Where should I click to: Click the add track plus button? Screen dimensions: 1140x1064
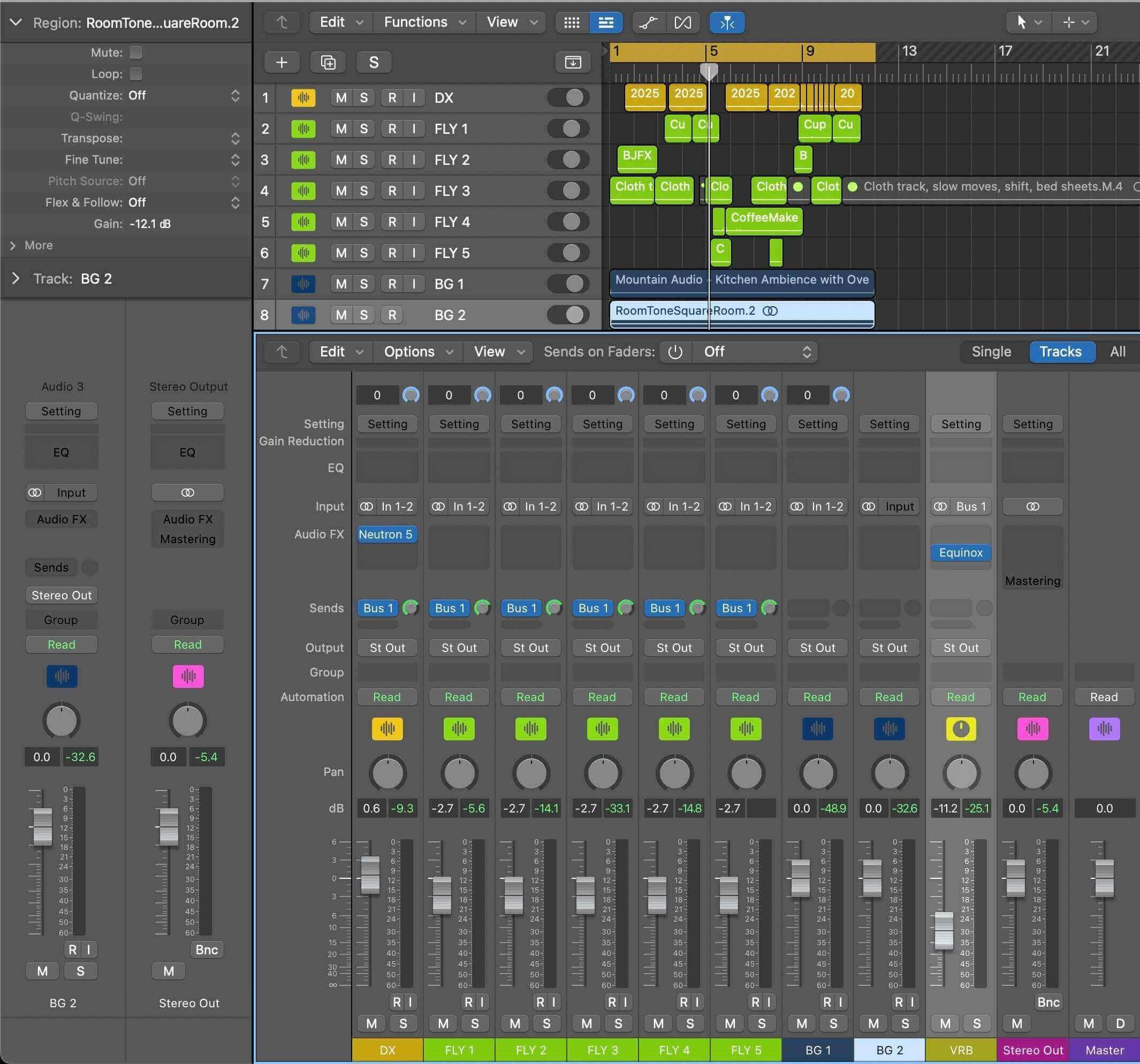pyautogui.click(x=282, y=62)
